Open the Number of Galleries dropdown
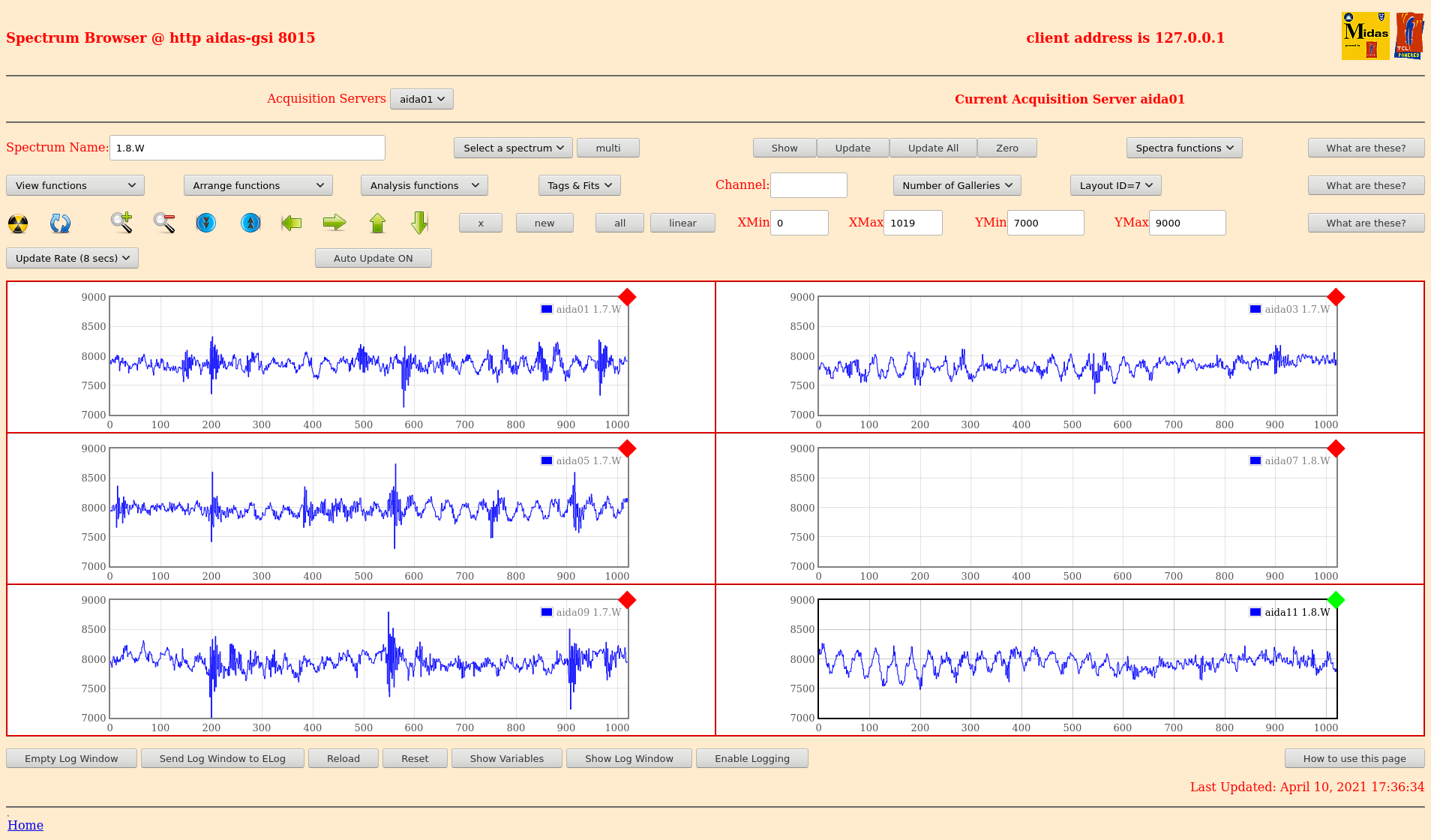Screen dimensions: 1431x840 coord(957,185)
